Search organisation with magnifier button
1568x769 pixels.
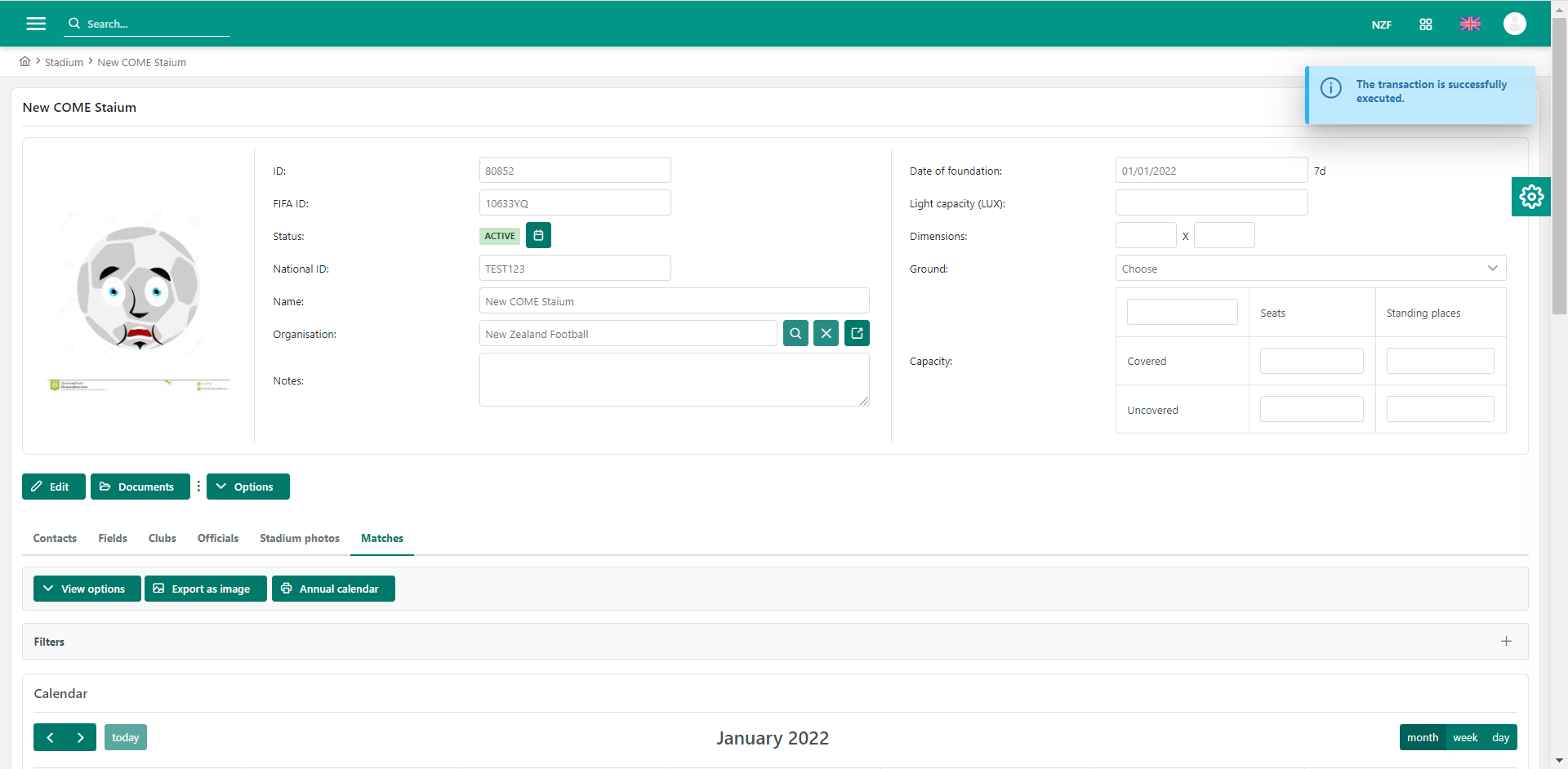click(x=795, y=334)
